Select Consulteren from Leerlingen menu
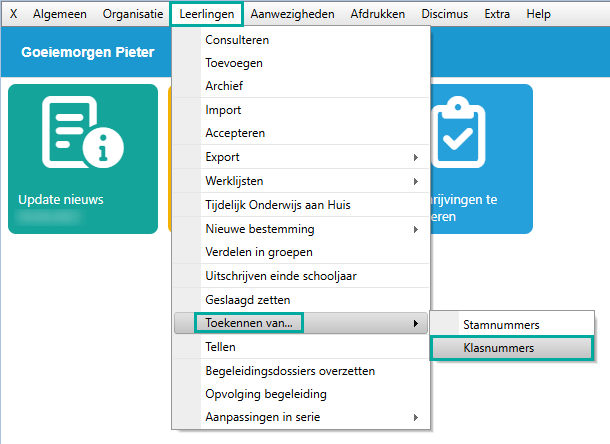610x444 pixels. tap(237, 40)
